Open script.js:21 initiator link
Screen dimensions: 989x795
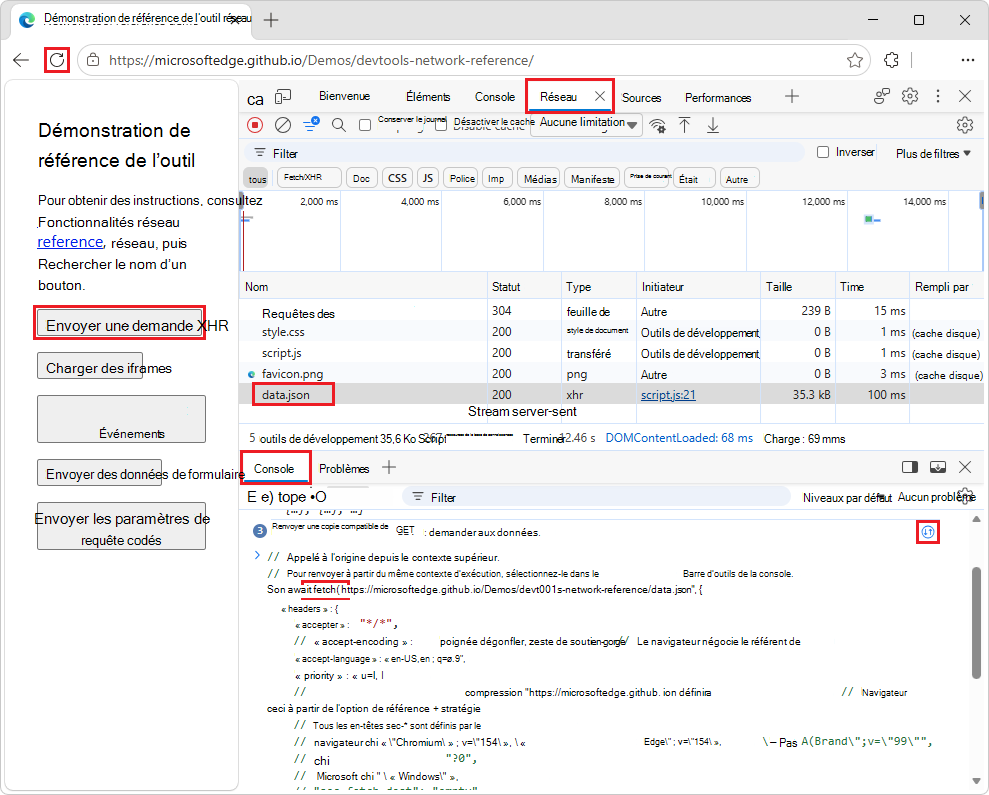click(x=668, y=395)
